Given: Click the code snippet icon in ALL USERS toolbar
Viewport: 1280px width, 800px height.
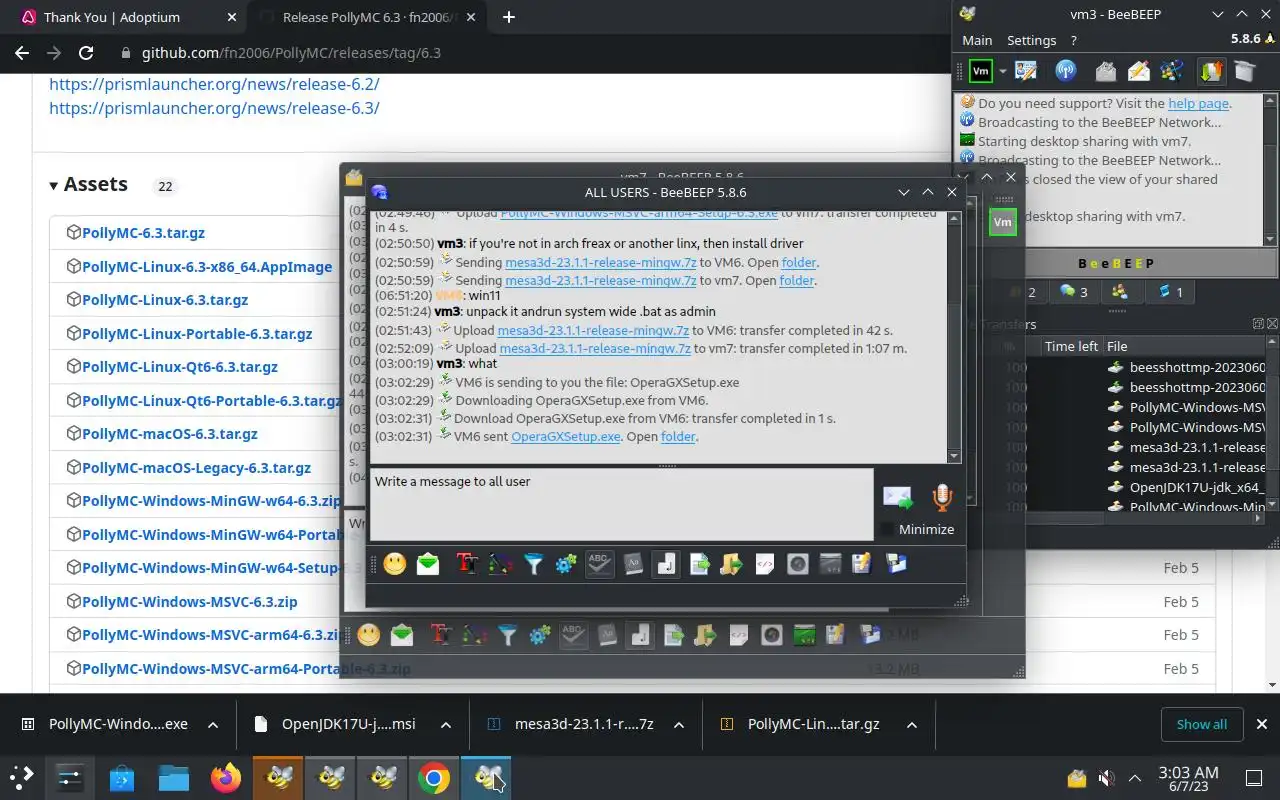Looking at the screenshot, I should point(764,564).
